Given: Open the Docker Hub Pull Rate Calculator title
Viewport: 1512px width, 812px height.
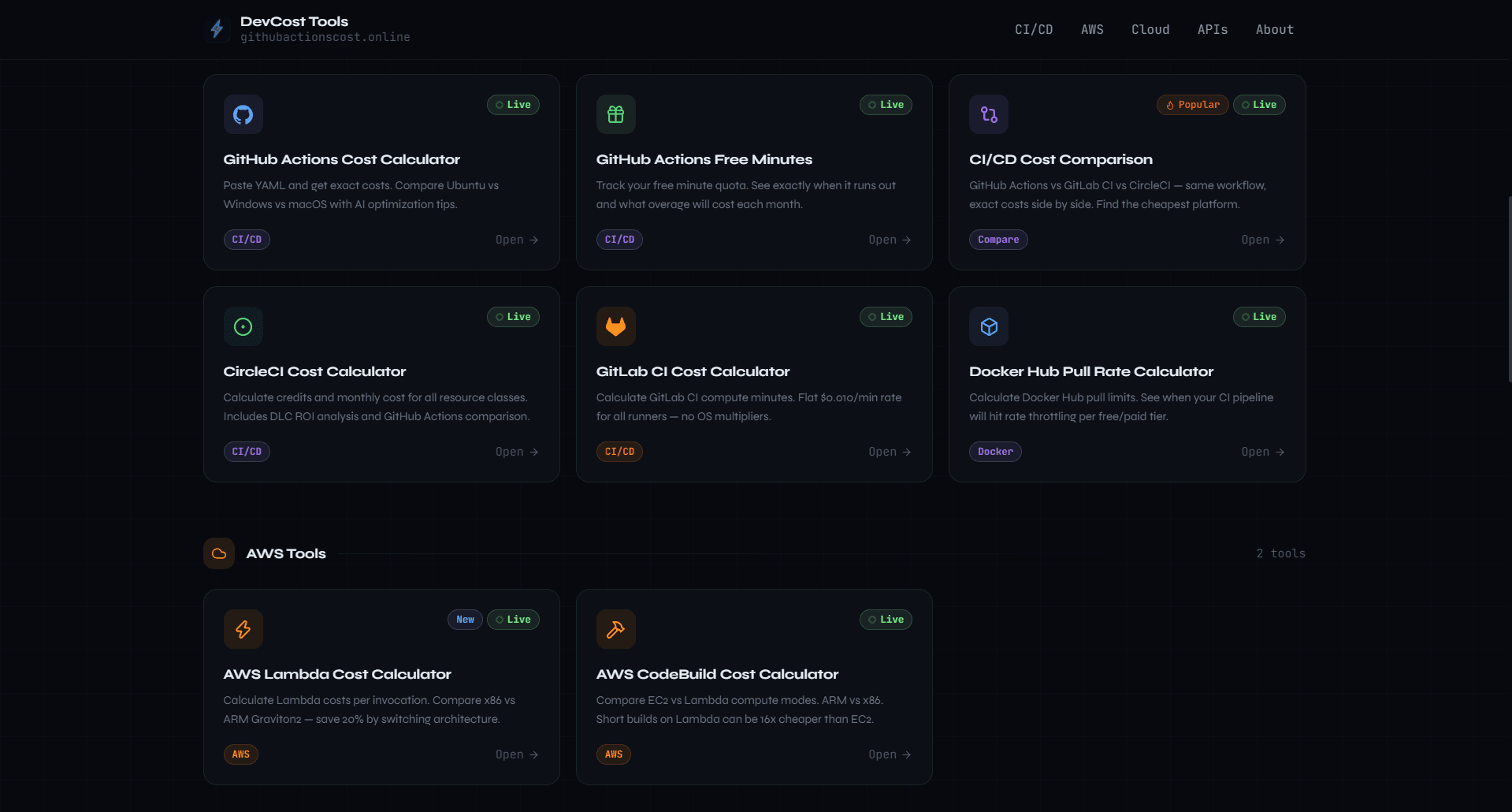Looking at the screenshot, I should coord(1091,371).
